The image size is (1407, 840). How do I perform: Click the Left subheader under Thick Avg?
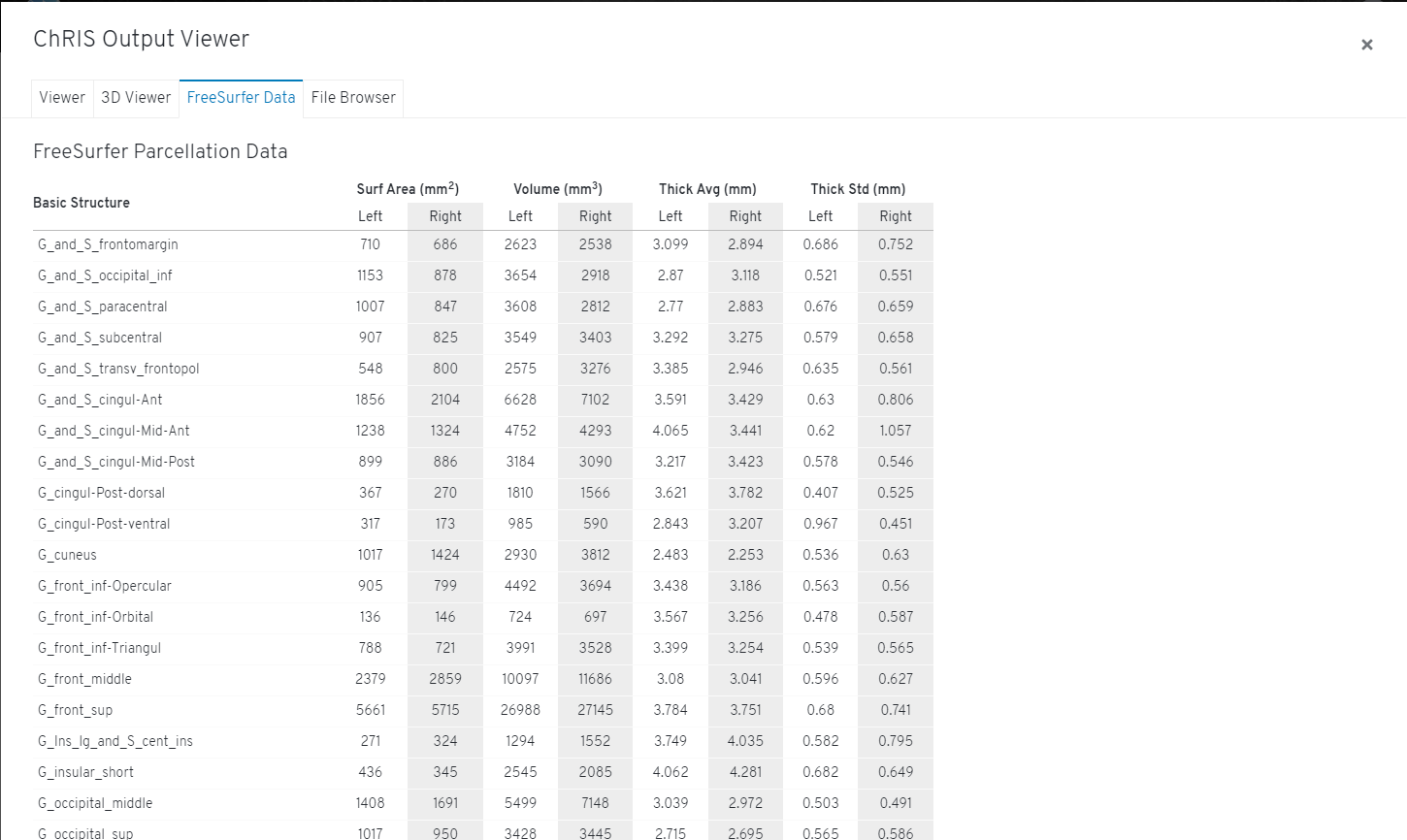(x=670, y=216)
